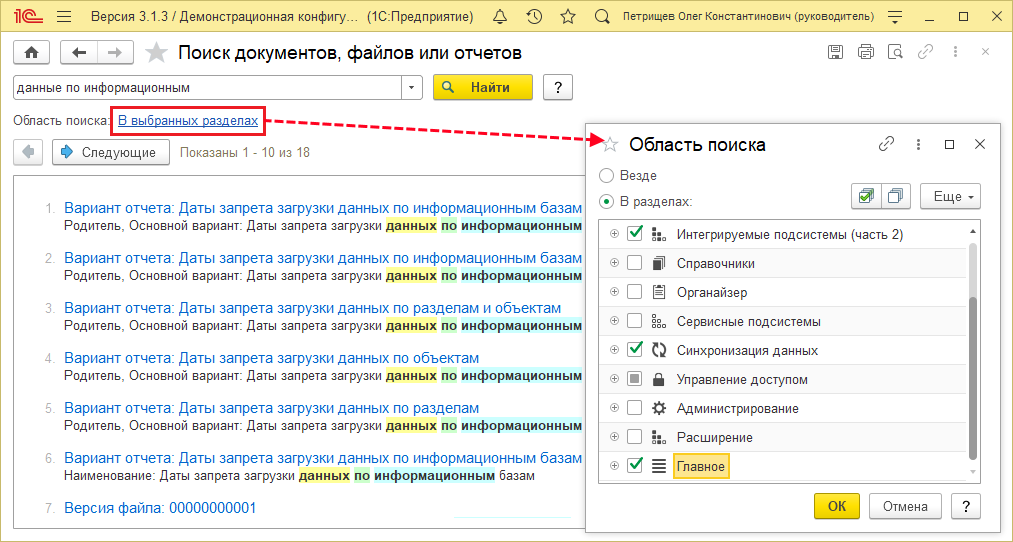This screenshot has height=542, width=1013.
Task: Open print preview icon
Action: [x=895, y=52]
